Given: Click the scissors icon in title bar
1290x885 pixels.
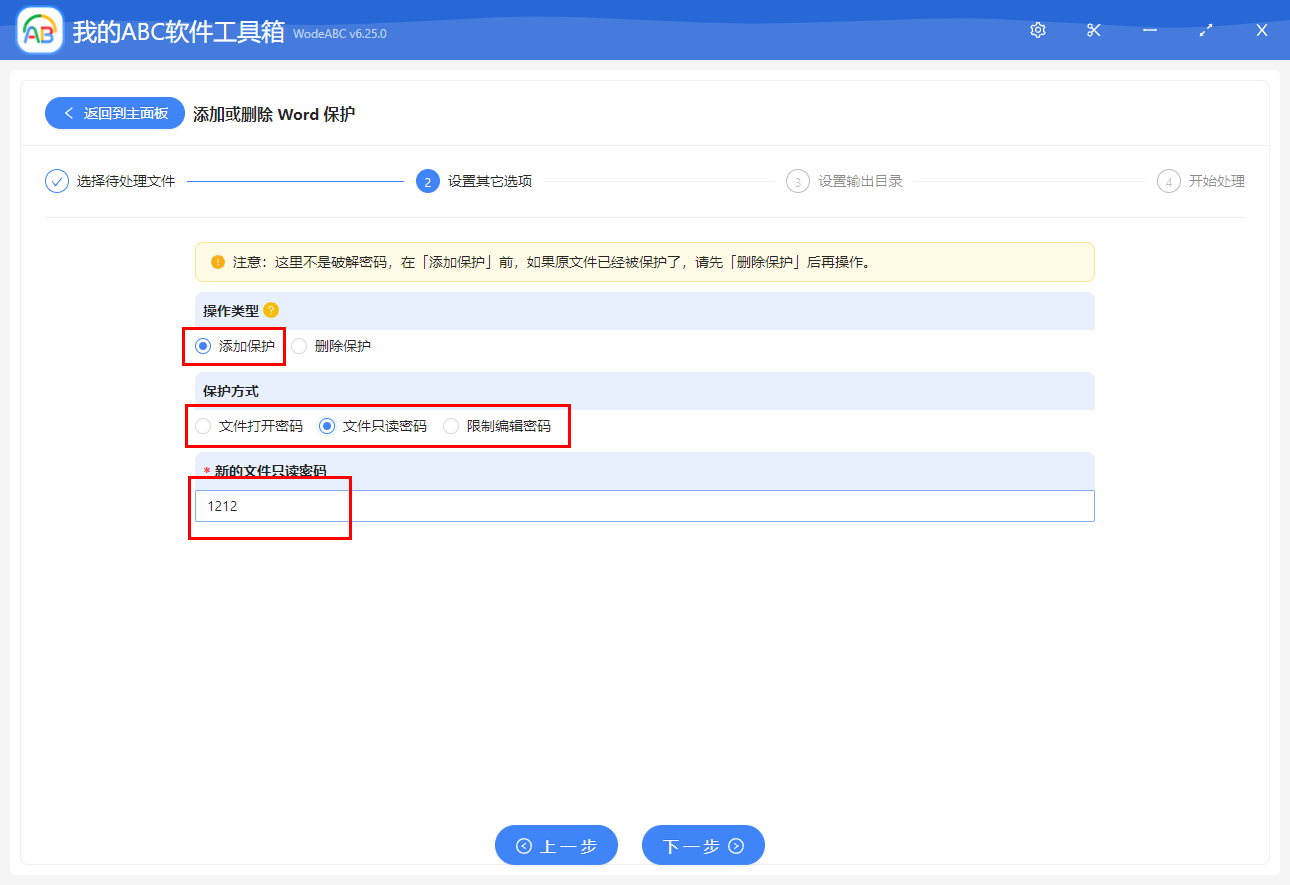Looking at the screenshot, I should (x=1094, y=30).
